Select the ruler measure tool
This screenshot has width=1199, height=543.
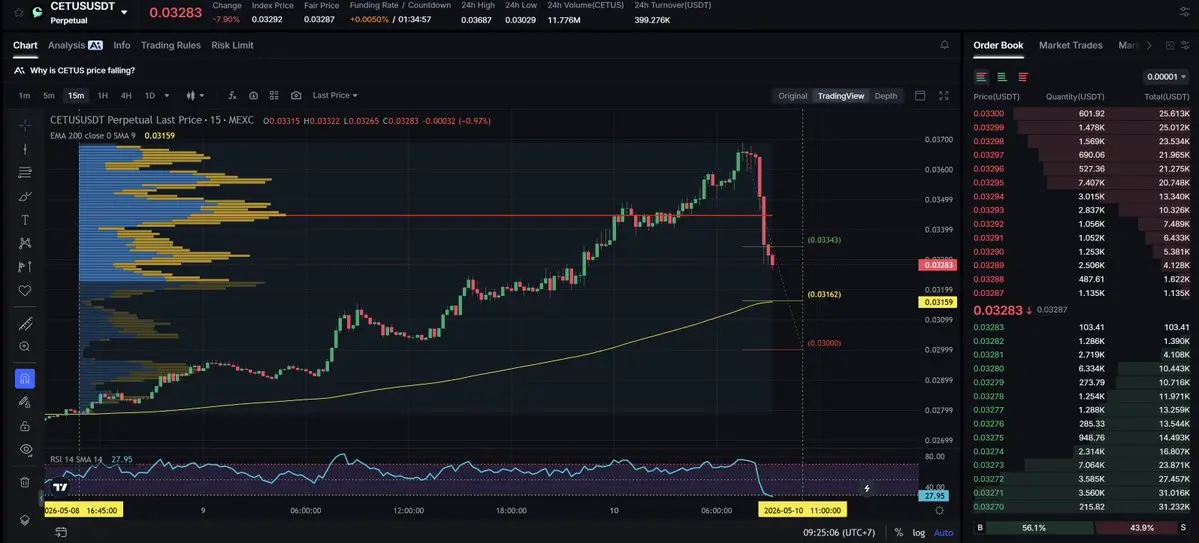pos(24,324)
